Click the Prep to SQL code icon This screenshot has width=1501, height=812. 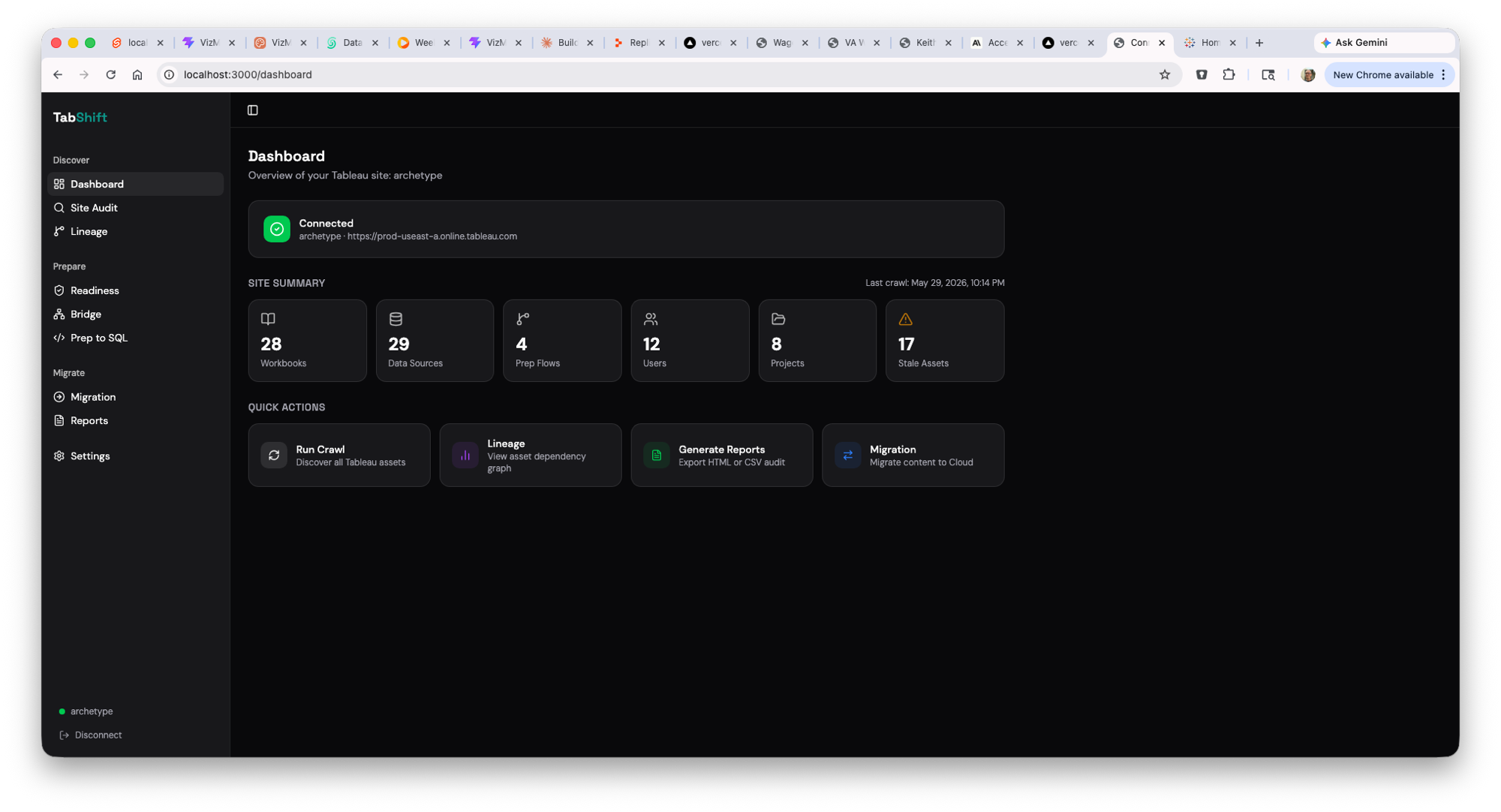tap(59, 338)
